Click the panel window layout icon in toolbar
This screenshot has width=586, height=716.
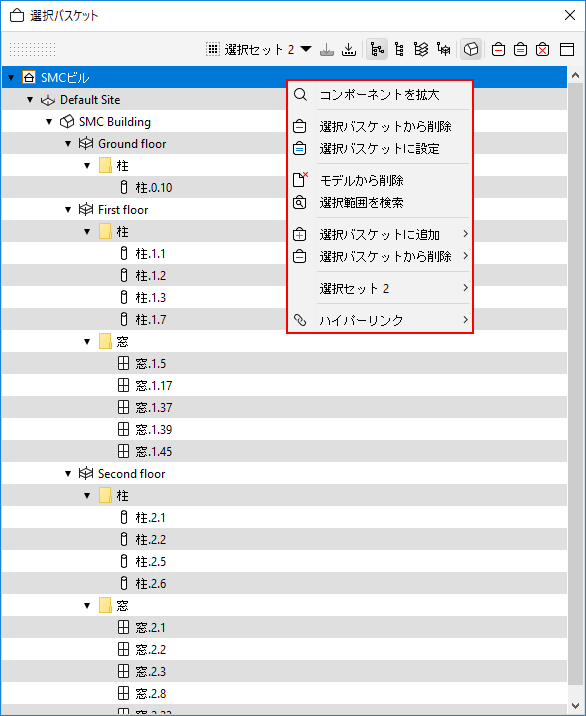[x=567, y=49]
